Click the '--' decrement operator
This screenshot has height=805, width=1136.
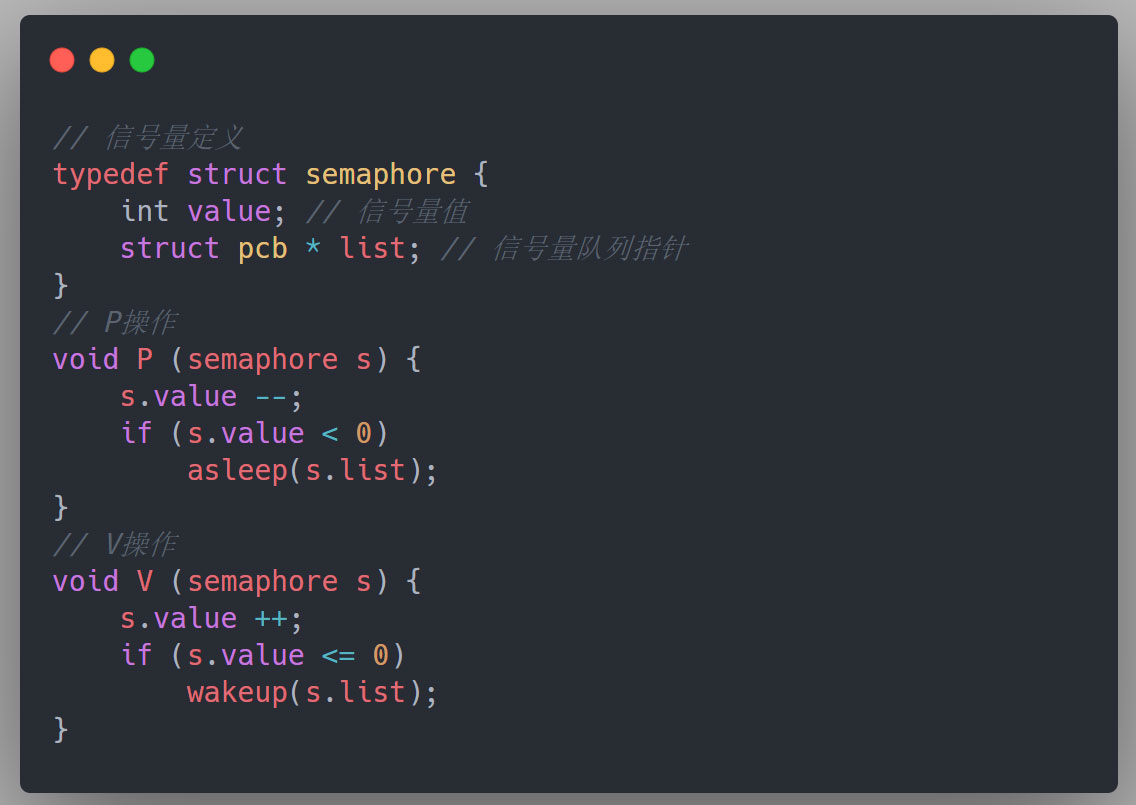coord(270,396)
